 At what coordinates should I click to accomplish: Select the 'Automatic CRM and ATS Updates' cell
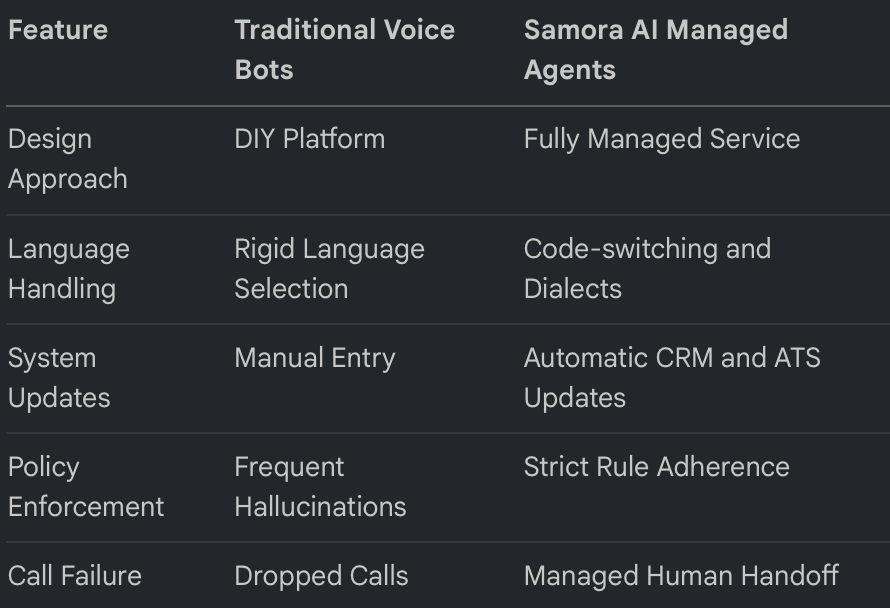click(x=671, y=378)
